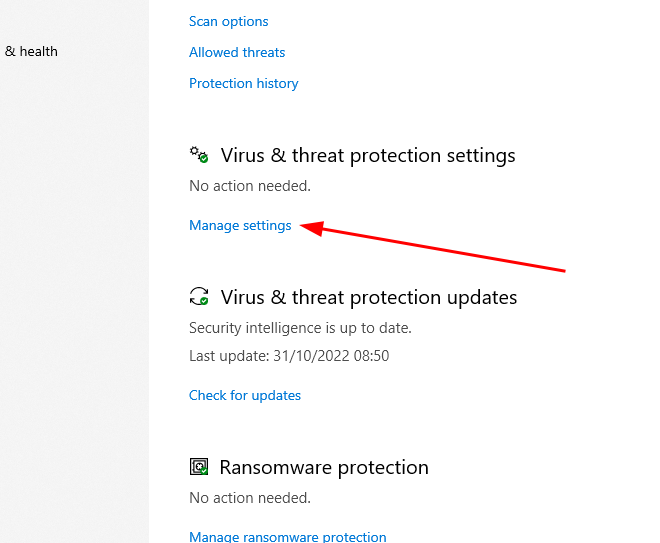Viewport: 660px width, 543px height.
Task: Click the Ransomware protection heading
Action: coord(324,467)
